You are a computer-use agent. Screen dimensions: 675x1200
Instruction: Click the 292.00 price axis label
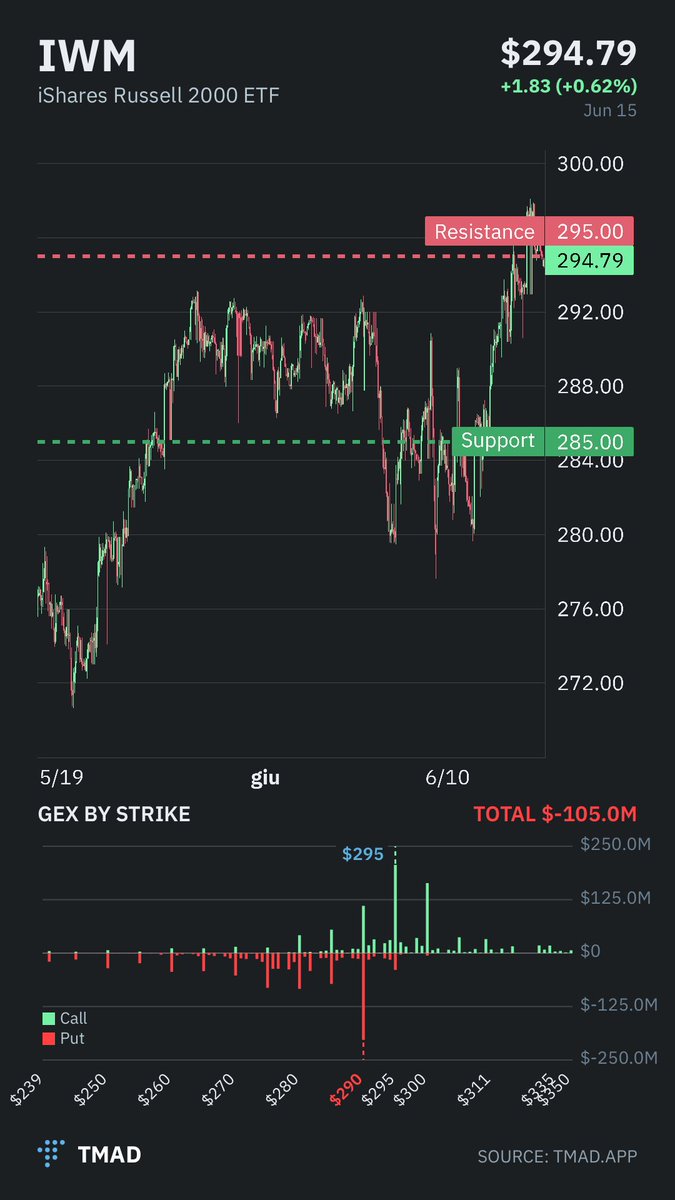click(590, 312)
